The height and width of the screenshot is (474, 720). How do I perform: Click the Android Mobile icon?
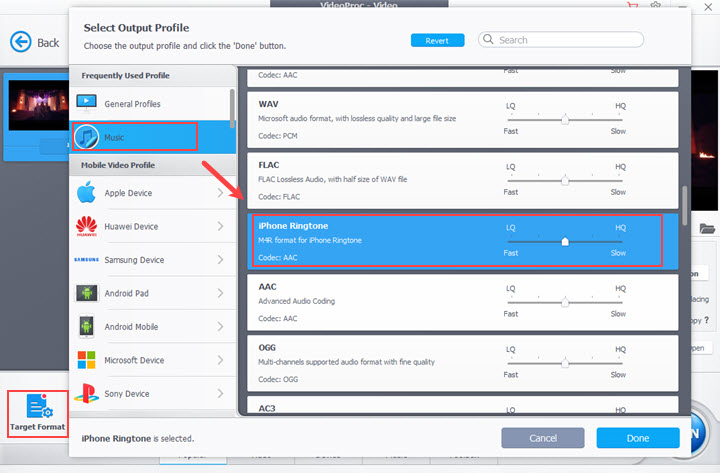pos(86,327)
